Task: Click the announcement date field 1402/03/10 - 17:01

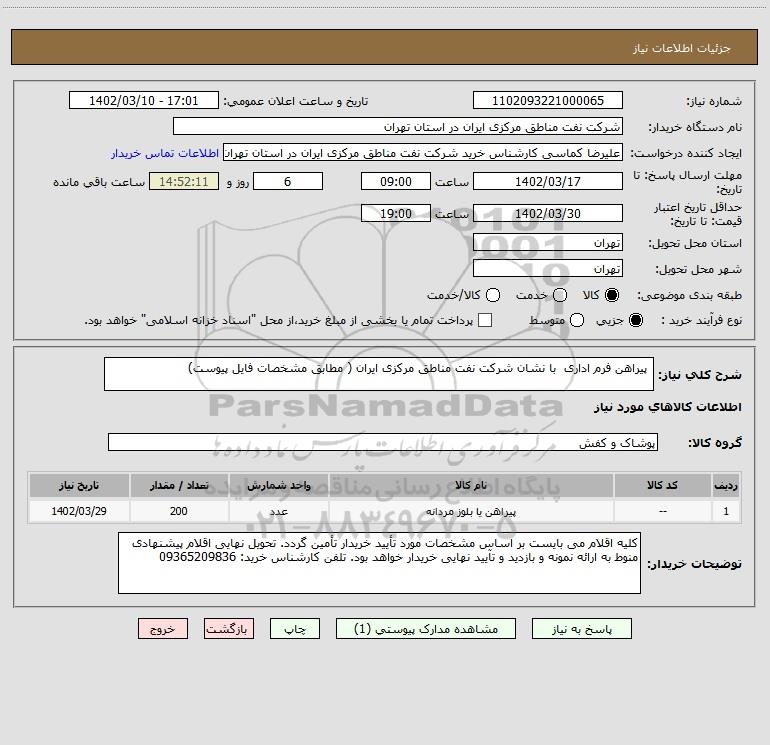Action: pos(144,100)
